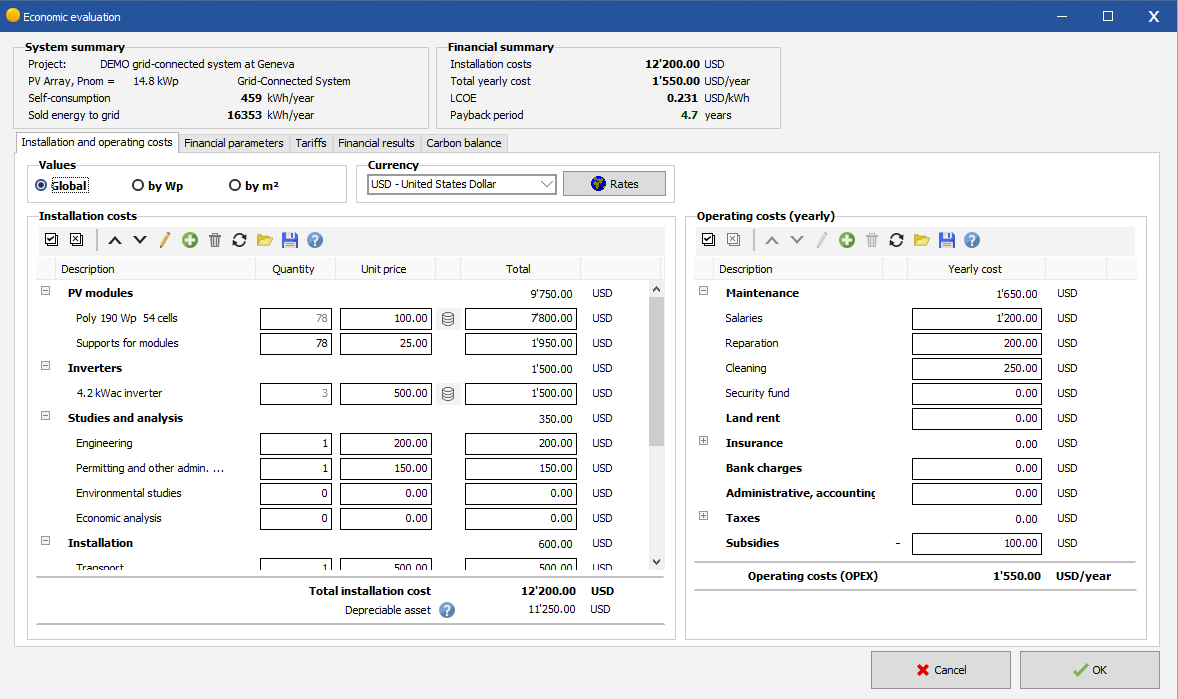
Task: Load operating costs template from folder
Action: tap(922, 241)
